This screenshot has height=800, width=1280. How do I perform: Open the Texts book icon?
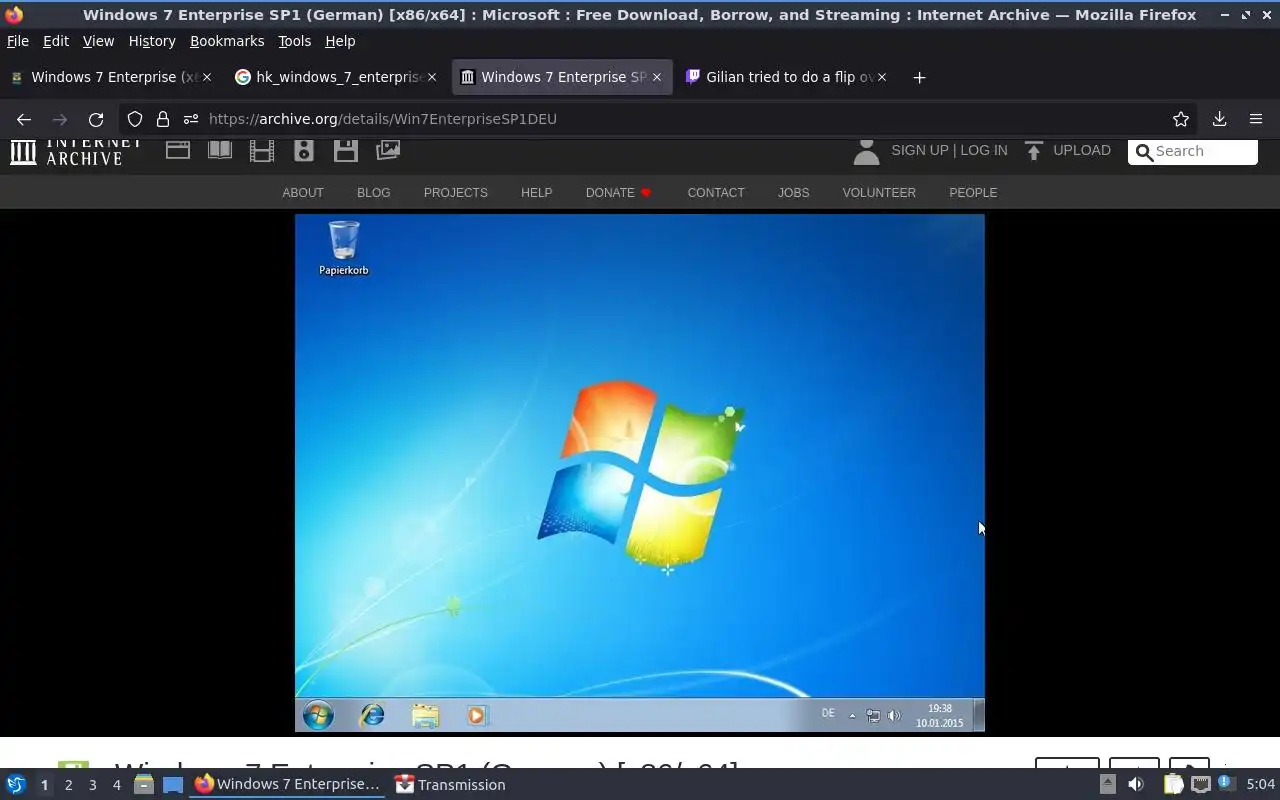pos(220,150)
